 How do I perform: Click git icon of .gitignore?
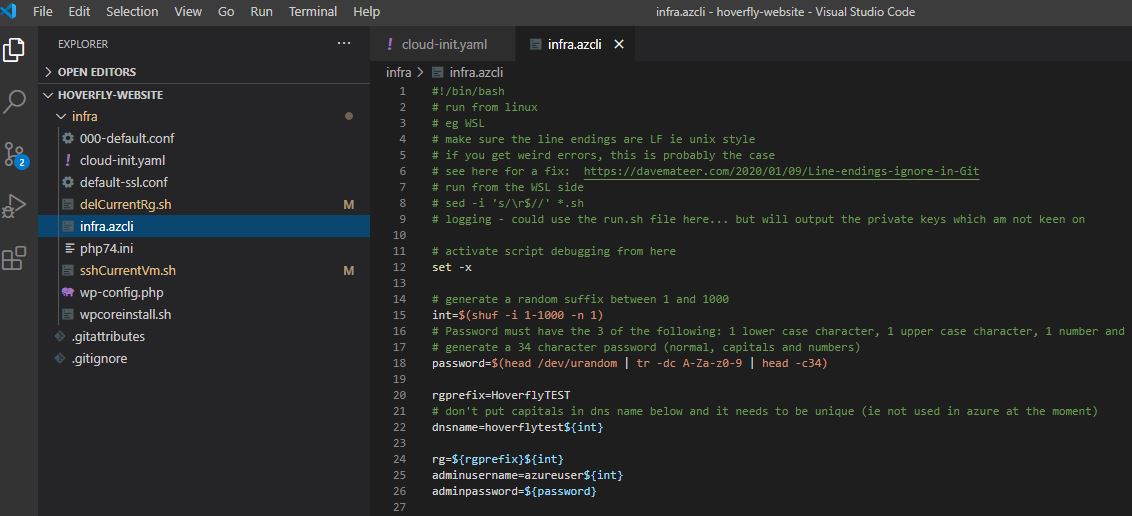(60, 359)
